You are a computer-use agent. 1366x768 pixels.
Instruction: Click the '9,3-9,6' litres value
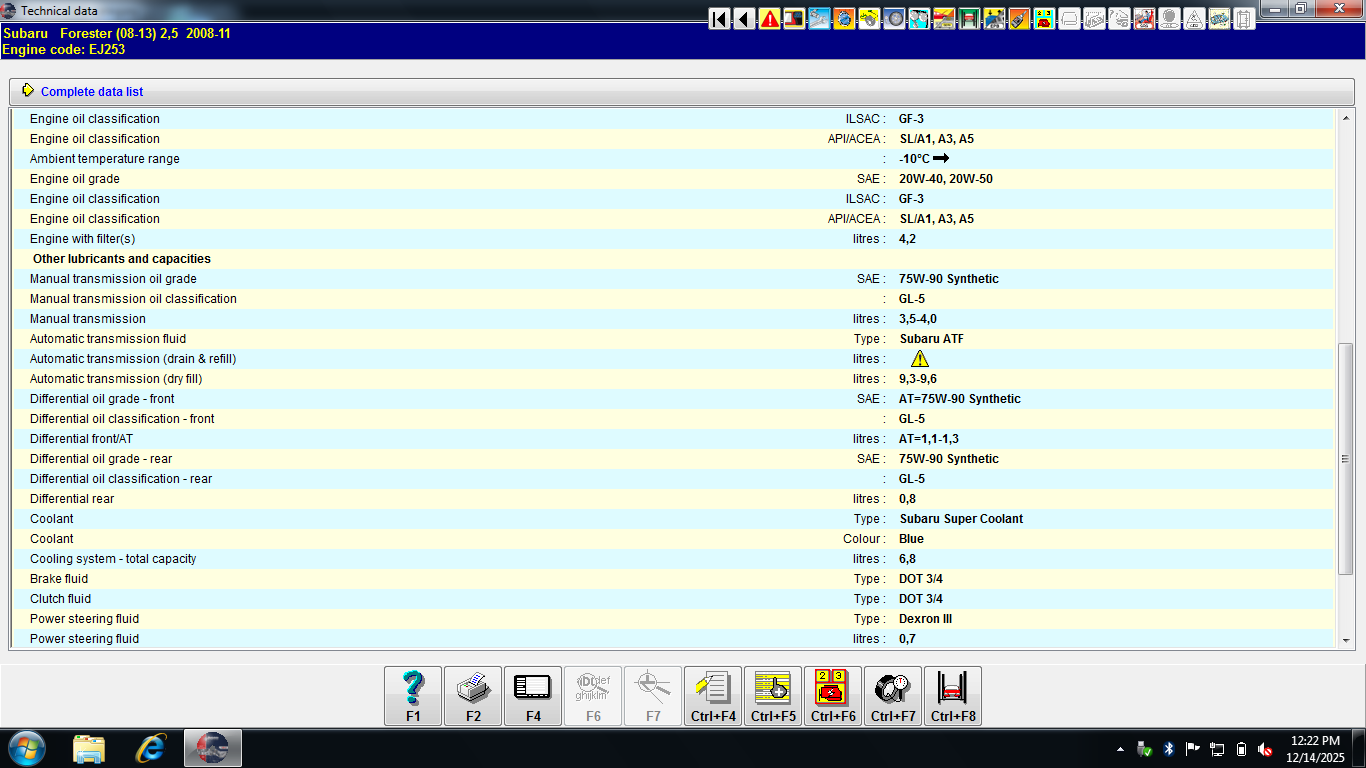pos(918,379)
